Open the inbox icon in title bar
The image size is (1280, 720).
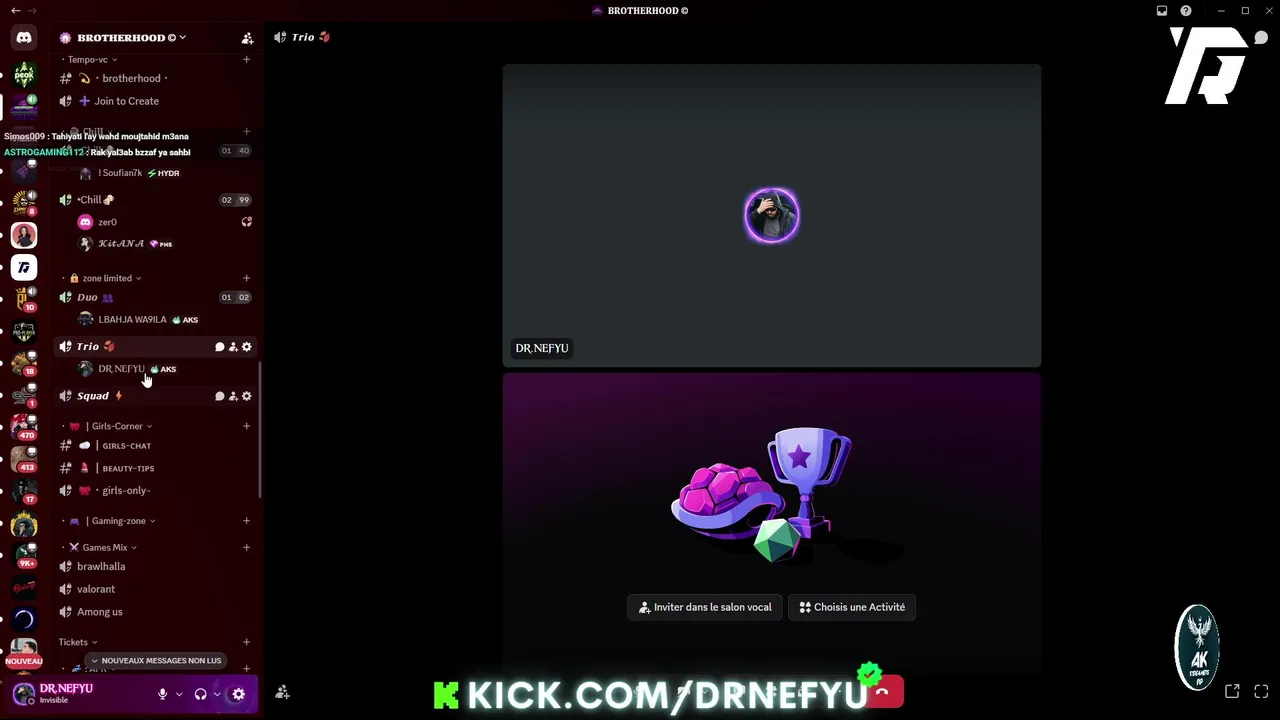tap(1162, 11)
